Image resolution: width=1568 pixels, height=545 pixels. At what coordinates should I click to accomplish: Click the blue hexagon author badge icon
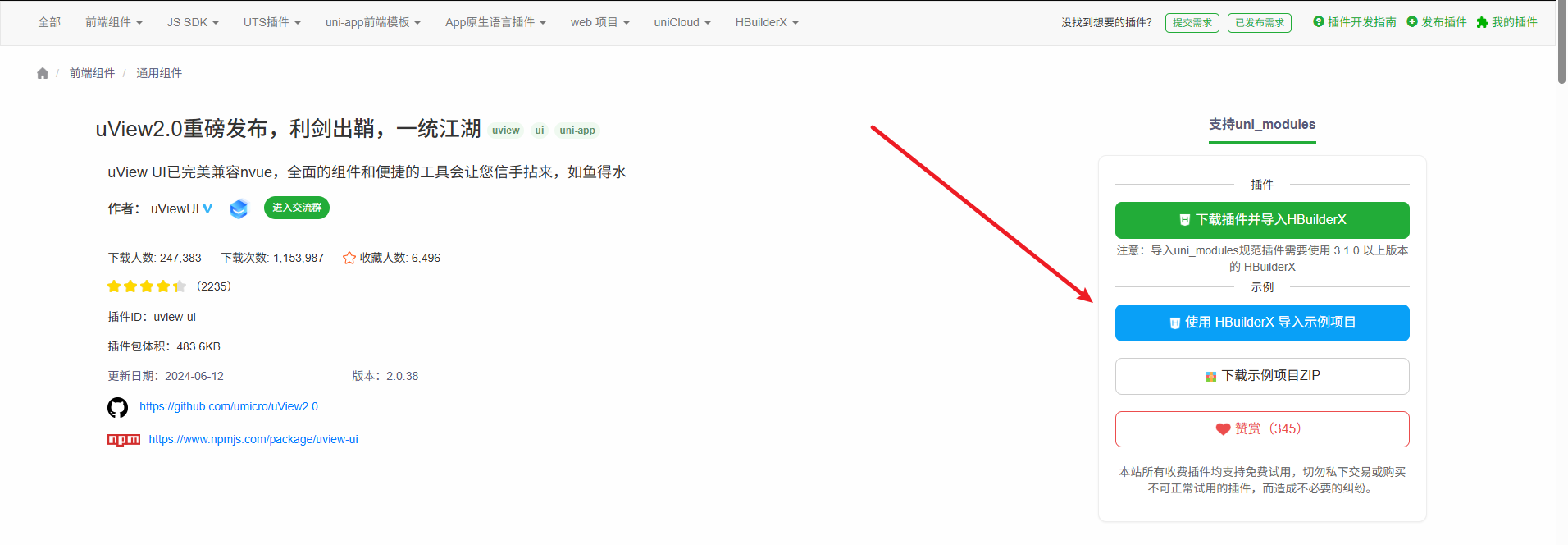point(239,208)
